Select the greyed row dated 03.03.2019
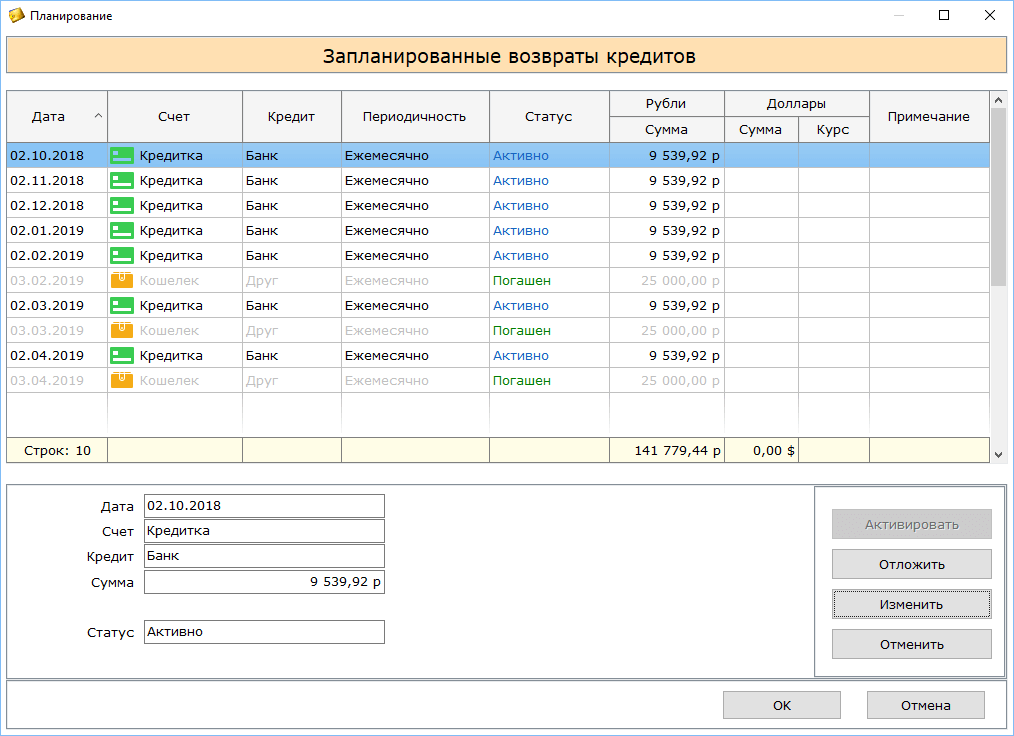This screenshot has width=1014, height=736. tap(498, 330)
